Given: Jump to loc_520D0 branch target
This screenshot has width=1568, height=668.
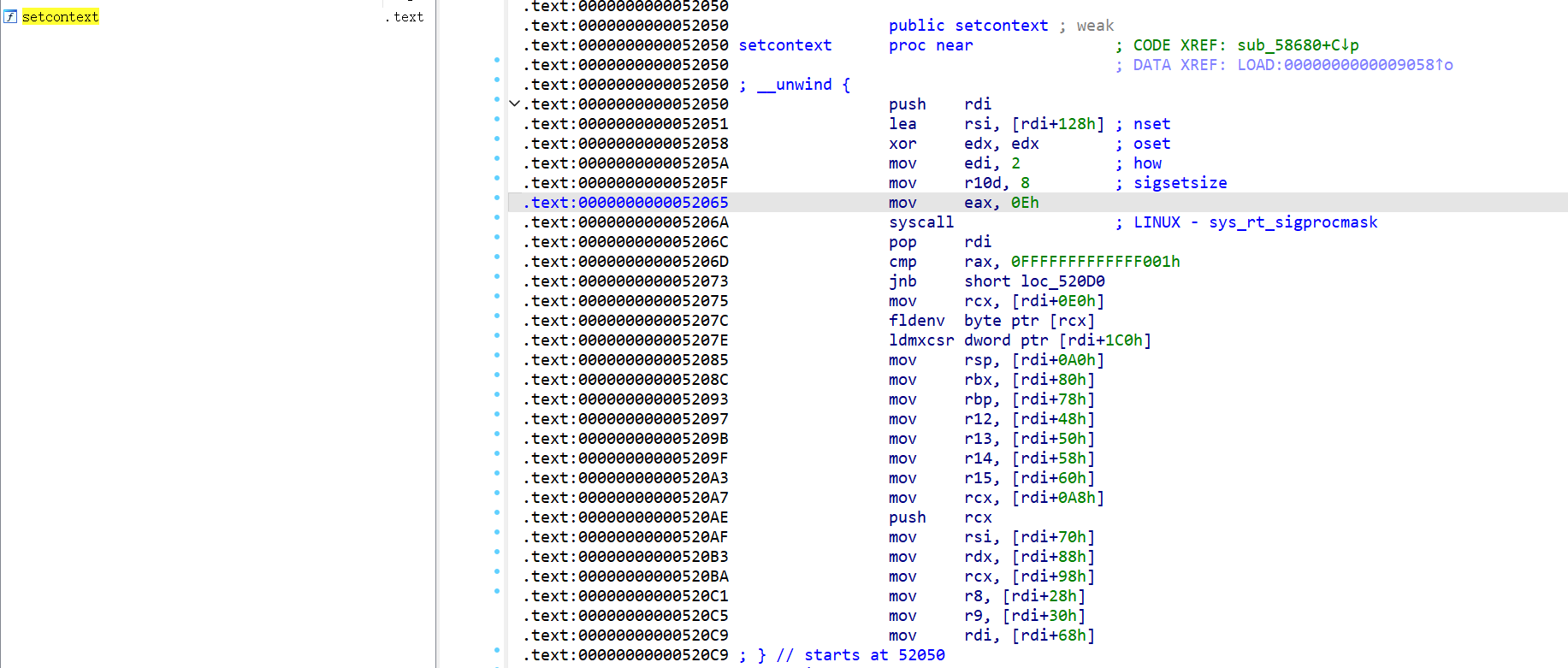Looking at the screenshot, I should pyautogui.click(x=1062, y=281).
